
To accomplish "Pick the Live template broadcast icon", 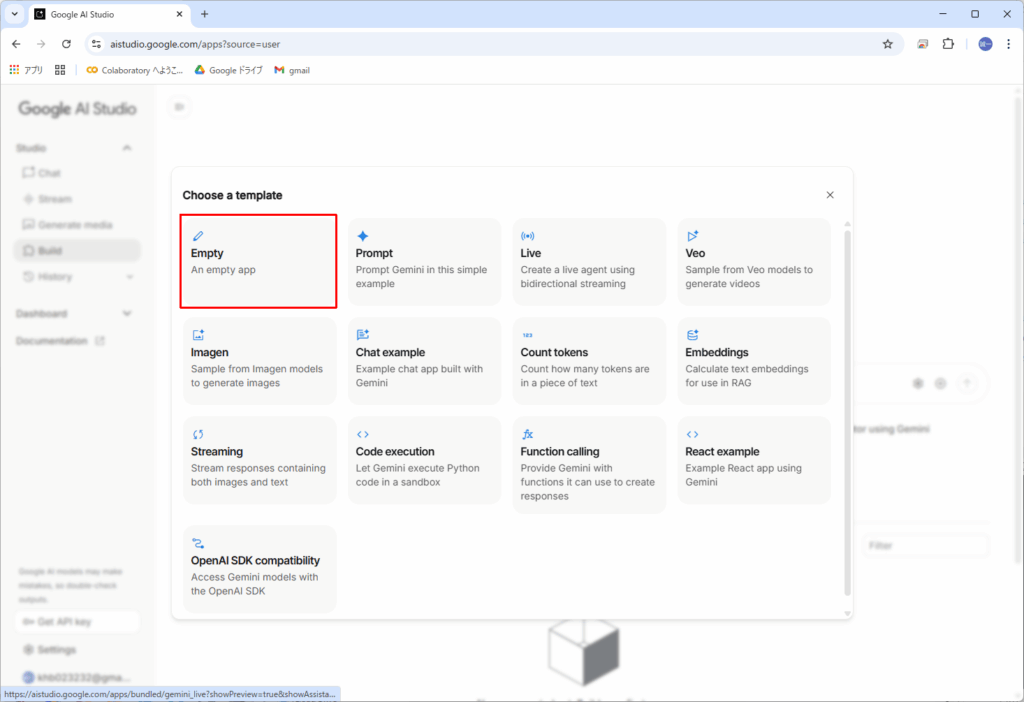I will [527, 236].
